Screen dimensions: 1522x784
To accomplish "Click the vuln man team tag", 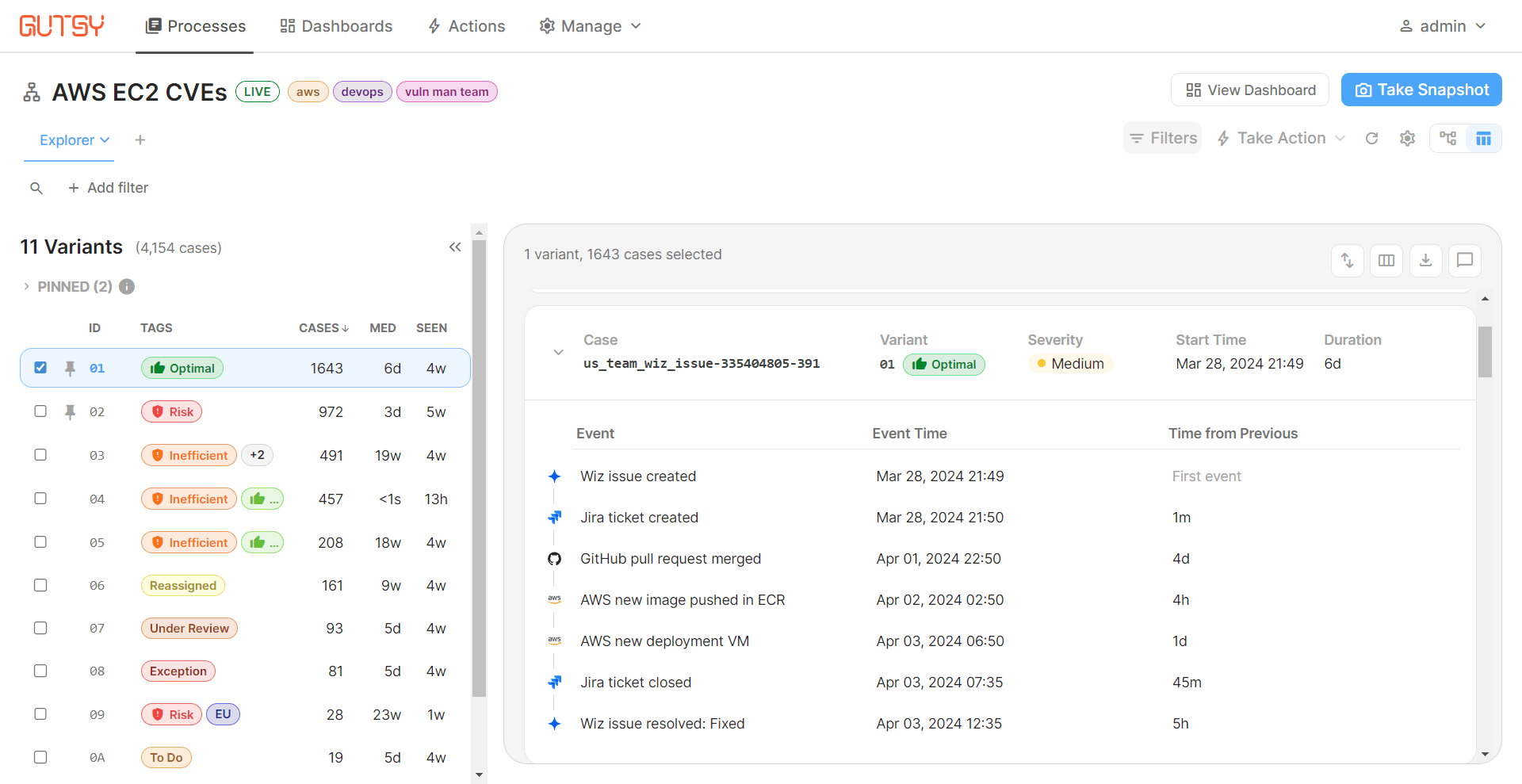I will coord(447,92).
